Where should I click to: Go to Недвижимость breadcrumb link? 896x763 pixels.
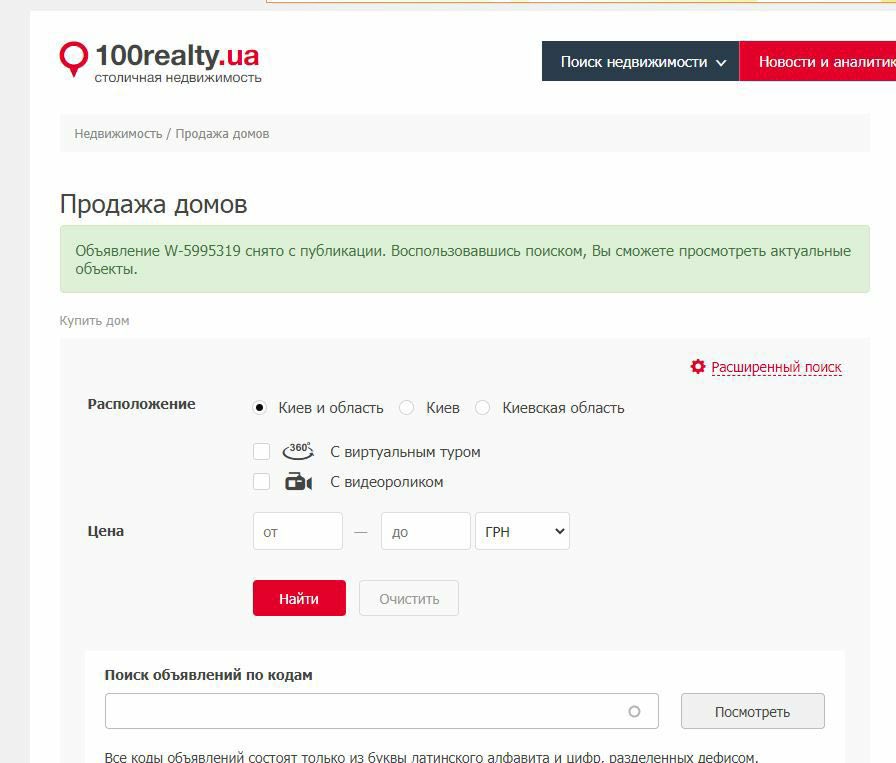click(118, 134)
